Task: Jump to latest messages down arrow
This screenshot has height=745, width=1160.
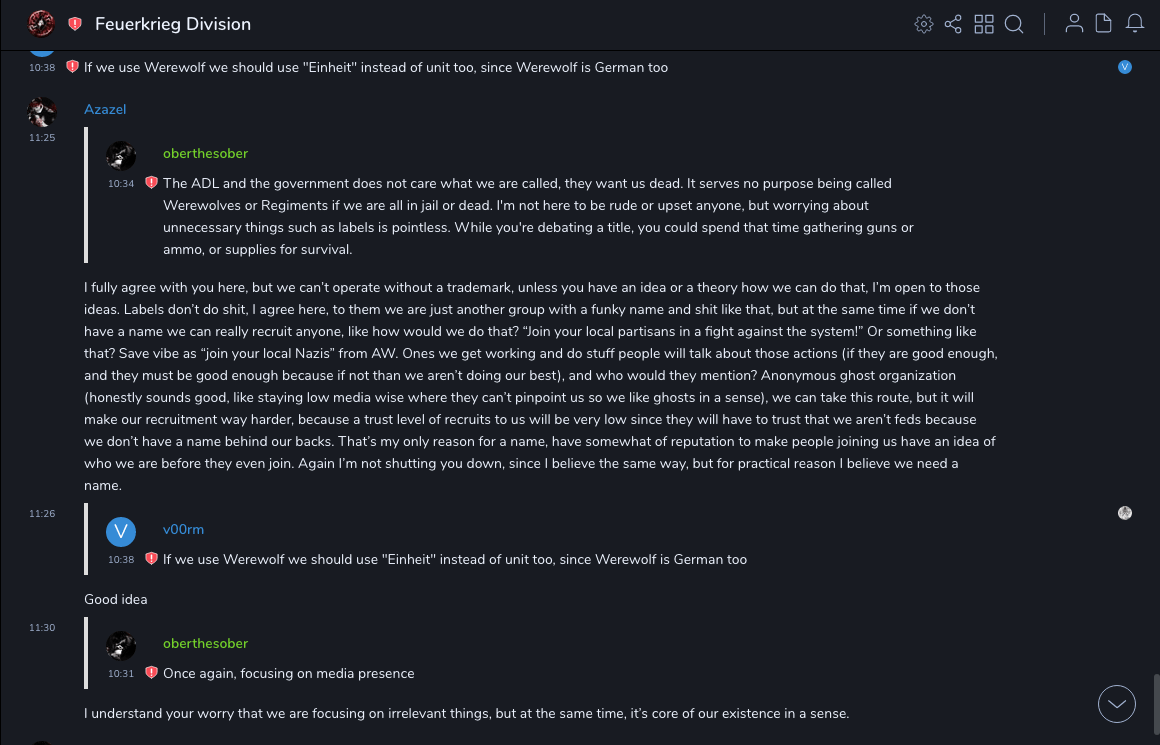Action: coord(1117,704)
